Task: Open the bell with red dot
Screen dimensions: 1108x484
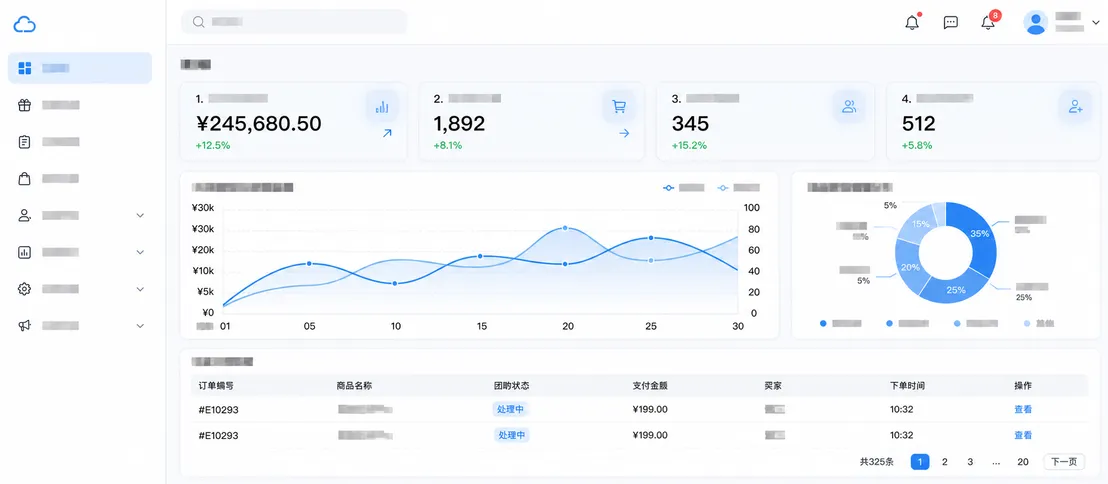Action: point(912,22)
